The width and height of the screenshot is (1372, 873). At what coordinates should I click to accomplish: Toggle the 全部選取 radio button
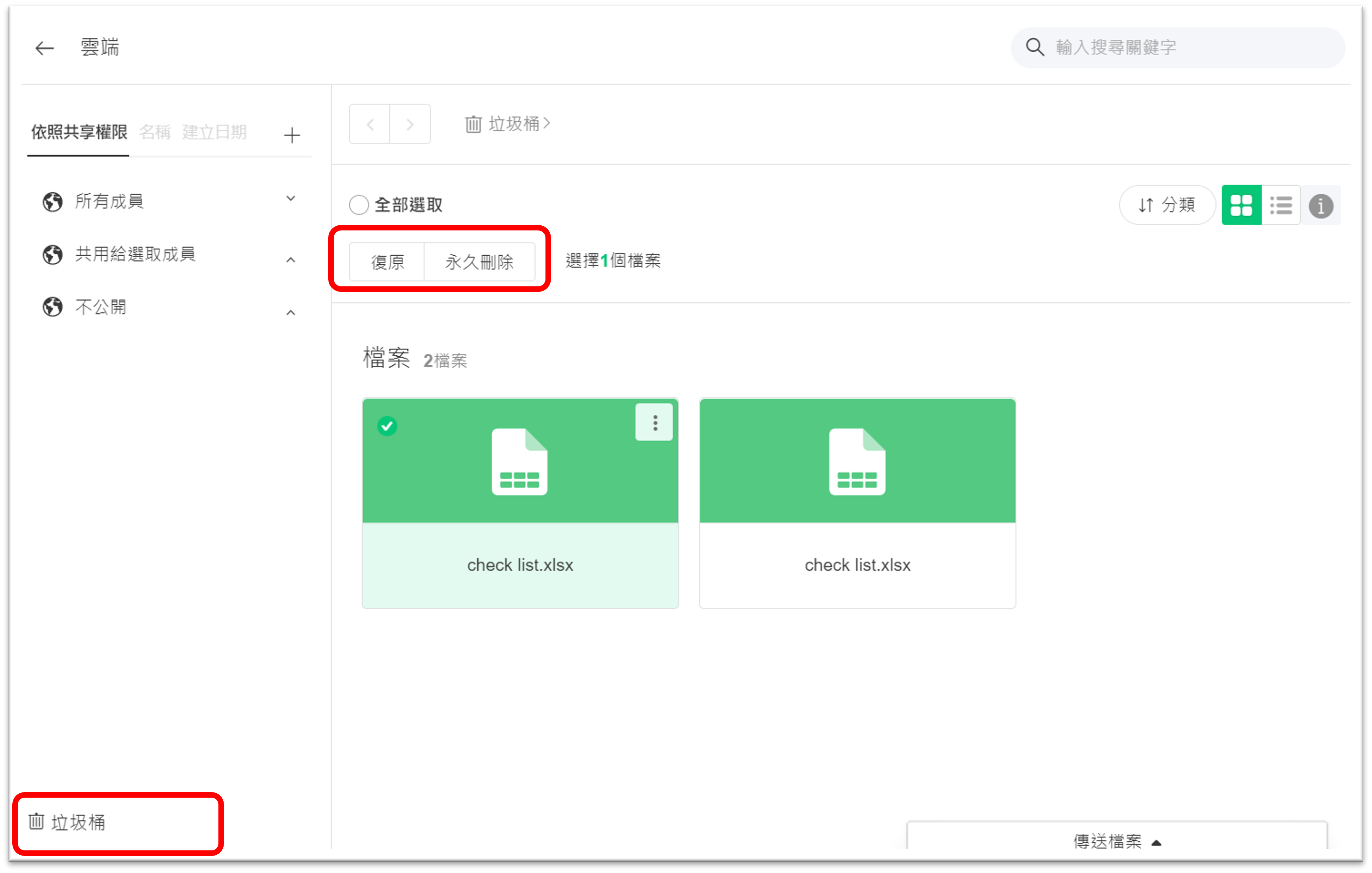pyautogui.click(x=359, y=205)
